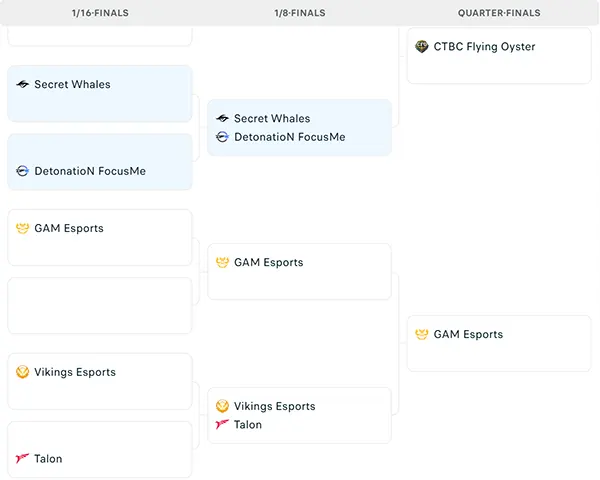The height and width of the screenshot is (480, 600).
Task: Click CTBC Flying Oyster team logo
Action: [422, 46]
